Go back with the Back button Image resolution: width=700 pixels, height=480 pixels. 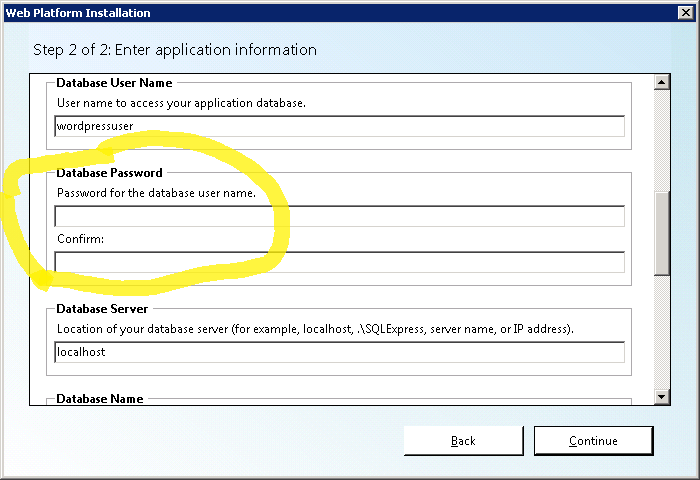tap(463, 441)
